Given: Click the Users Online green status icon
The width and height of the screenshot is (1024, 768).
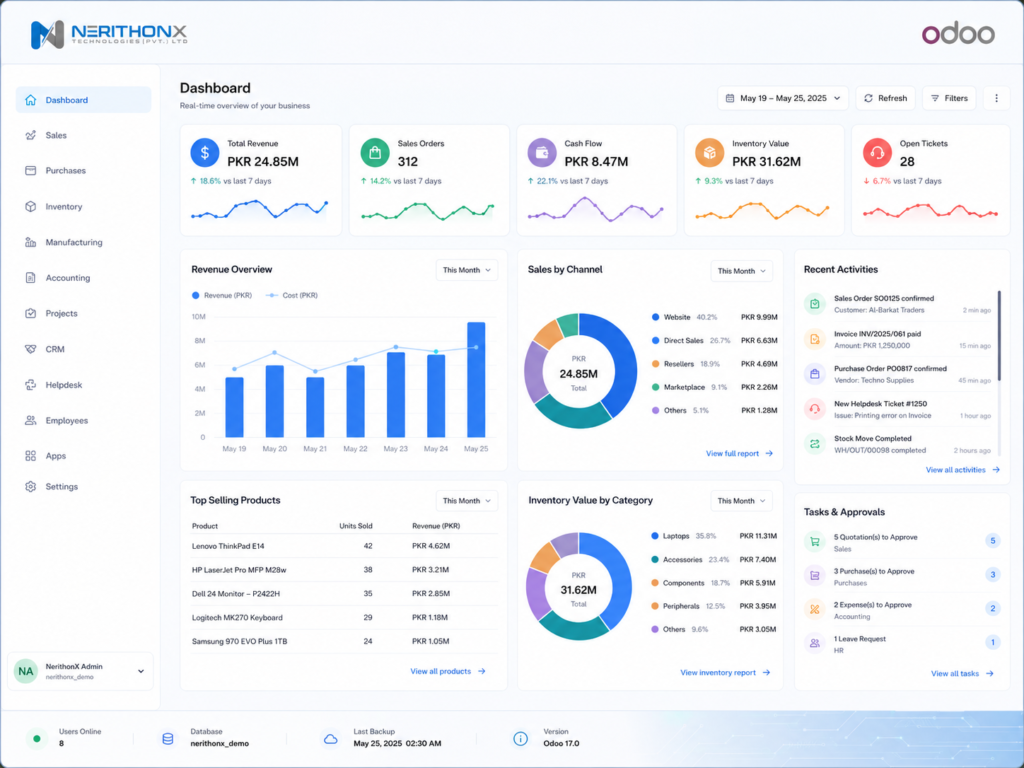Looking at the screenshot, I should tap(37, 739).
